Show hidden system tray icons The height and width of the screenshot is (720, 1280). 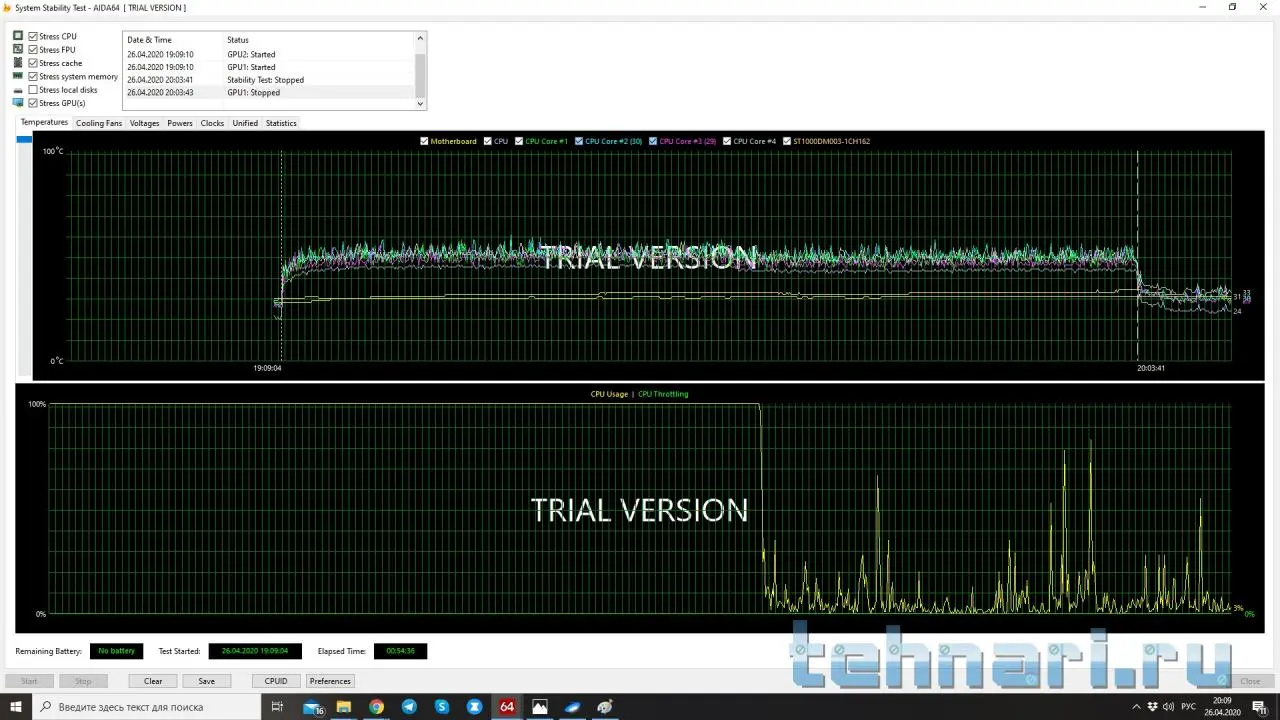tap(1137, 707)
